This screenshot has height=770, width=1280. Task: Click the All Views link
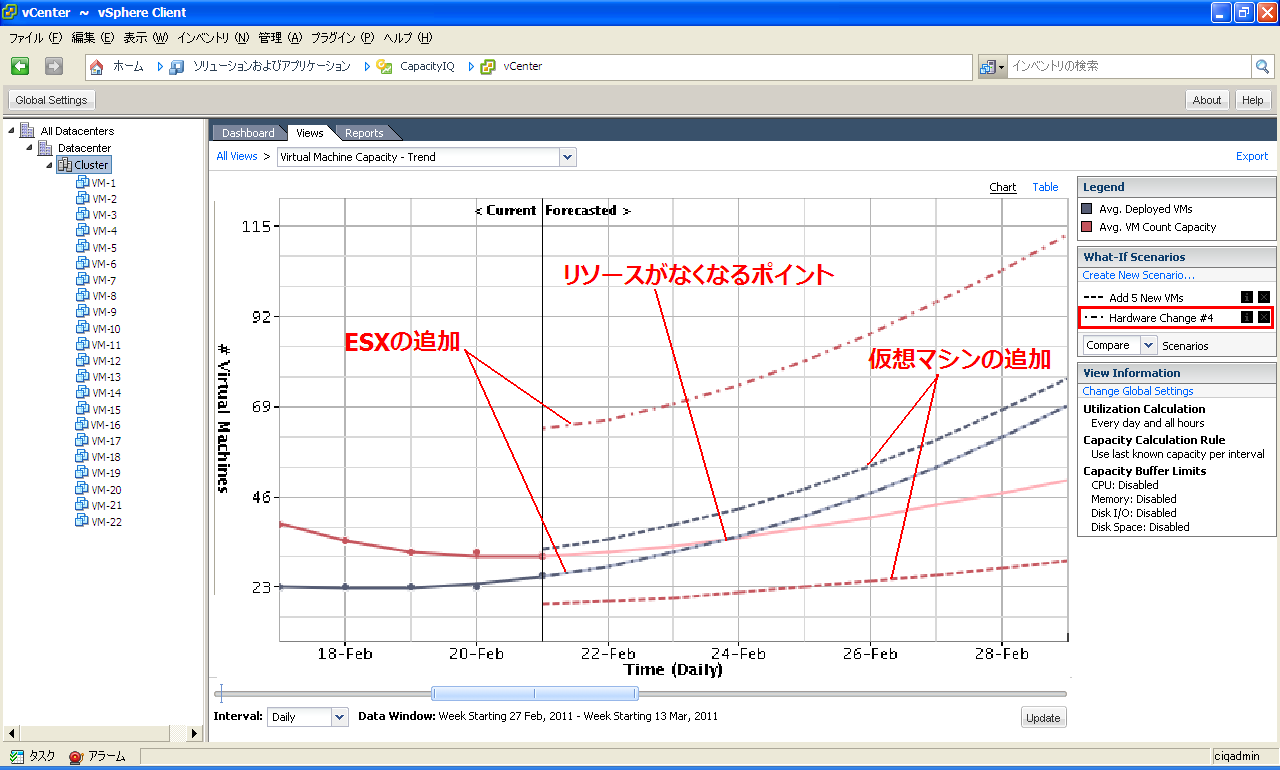pyautogui.click(x=237, y=156)
